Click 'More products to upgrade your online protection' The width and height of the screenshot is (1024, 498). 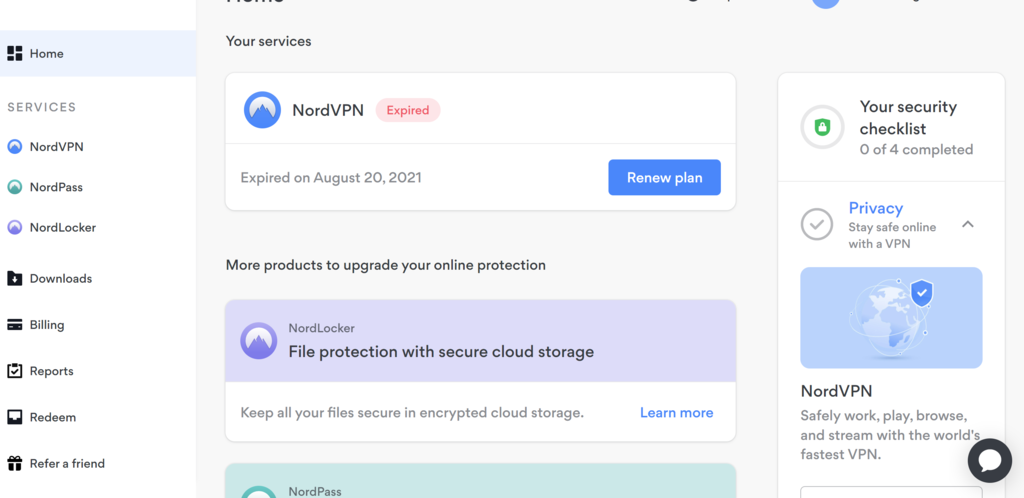385,265
